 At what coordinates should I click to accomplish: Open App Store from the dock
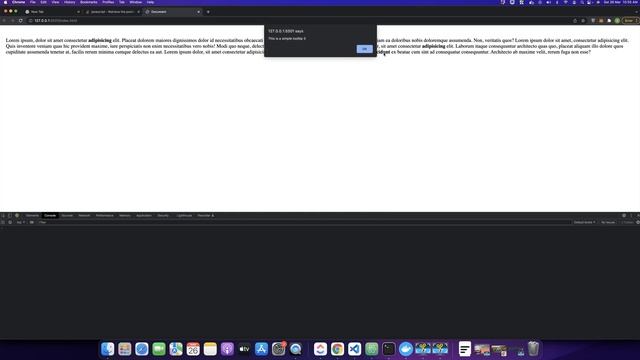[261, 349]
